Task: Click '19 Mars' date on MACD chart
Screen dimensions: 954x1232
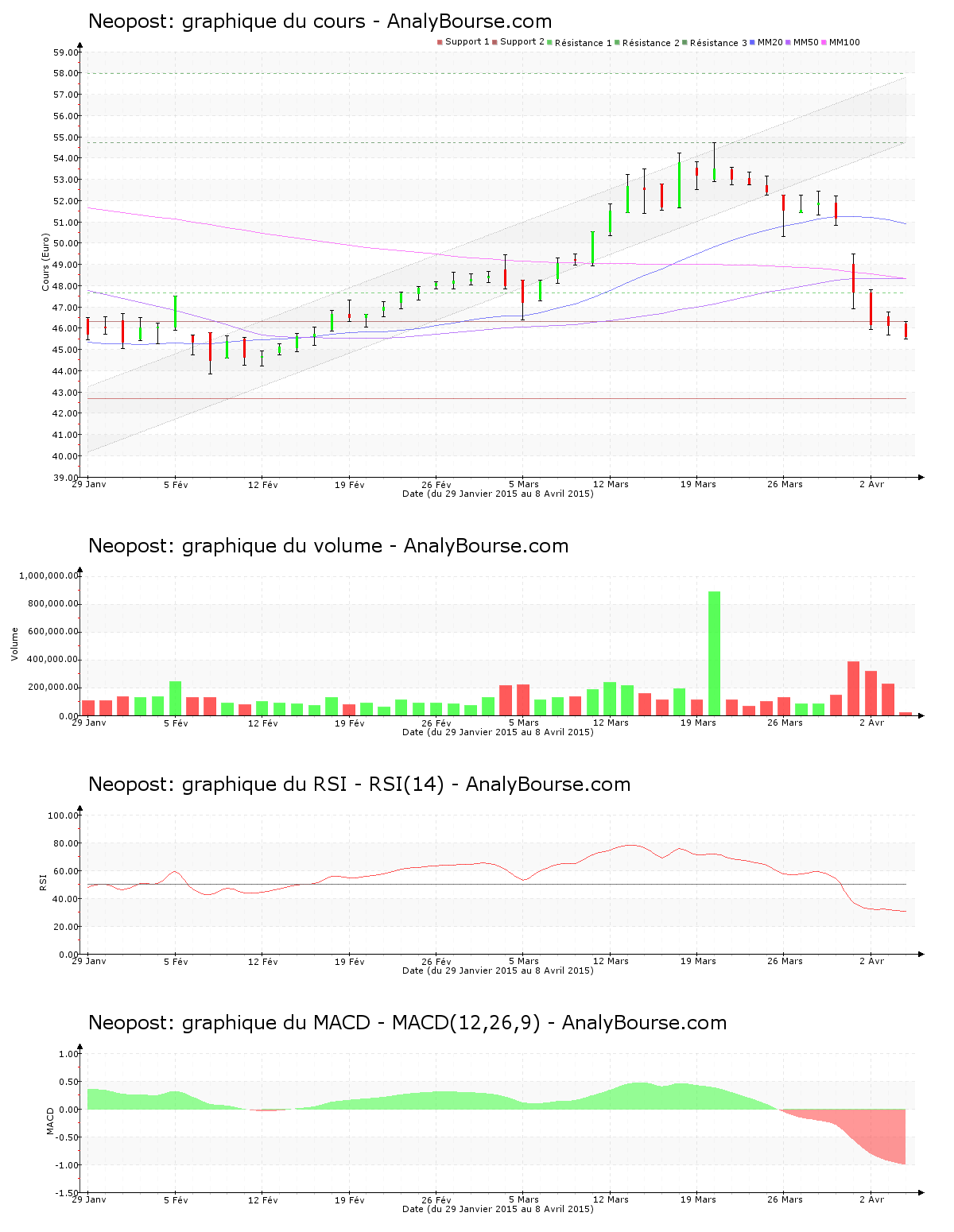Action: pos(698,1199)
